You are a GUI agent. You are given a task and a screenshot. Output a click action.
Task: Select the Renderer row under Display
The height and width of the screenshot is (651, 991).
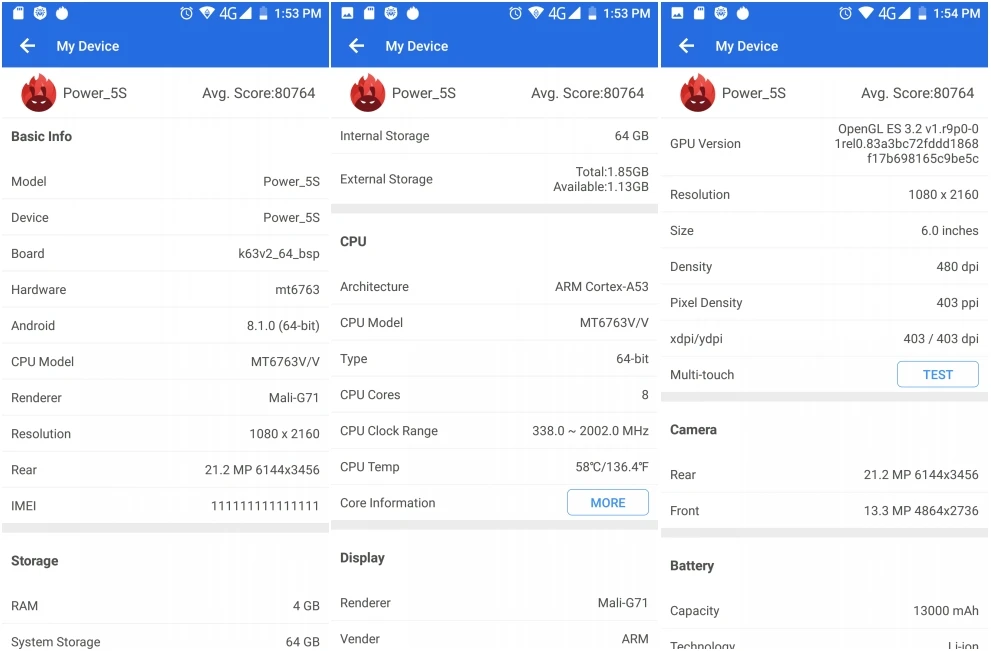click(x=494, y=603)
